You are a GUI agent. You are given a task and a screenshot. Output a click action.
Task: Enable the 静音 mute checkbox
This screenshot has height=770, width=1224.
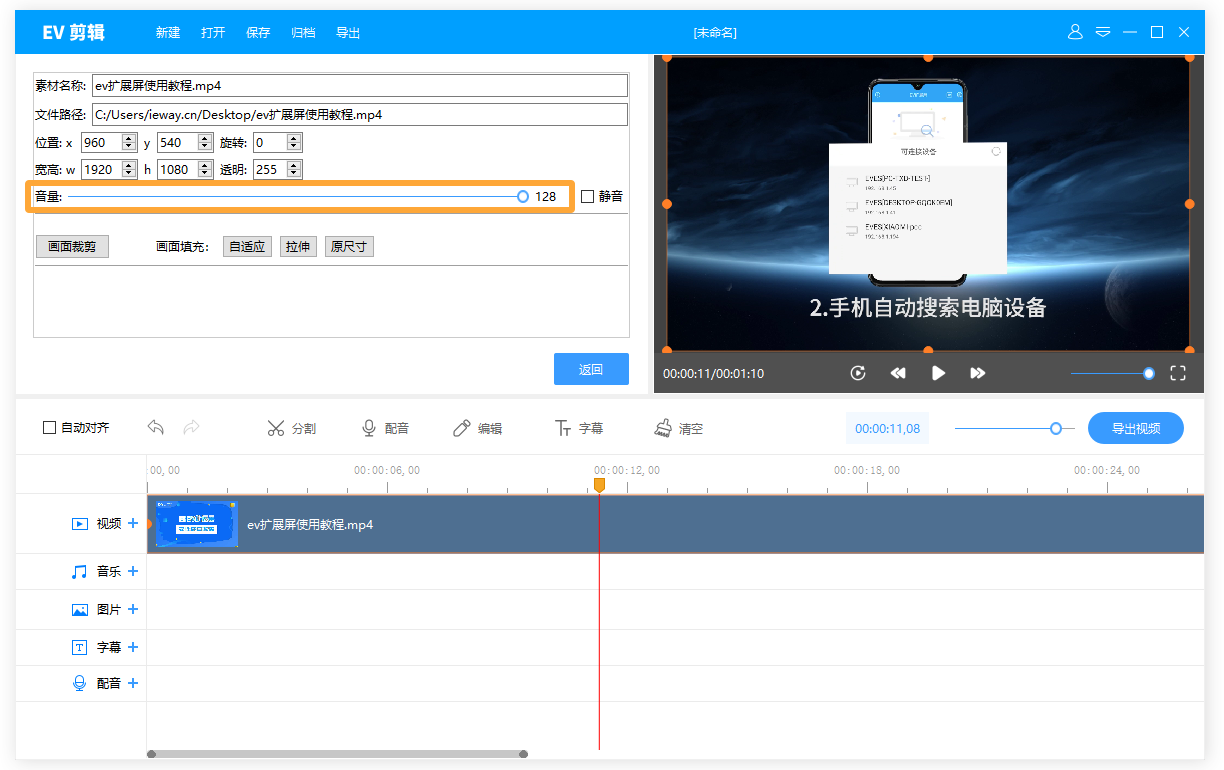point(586,196)
